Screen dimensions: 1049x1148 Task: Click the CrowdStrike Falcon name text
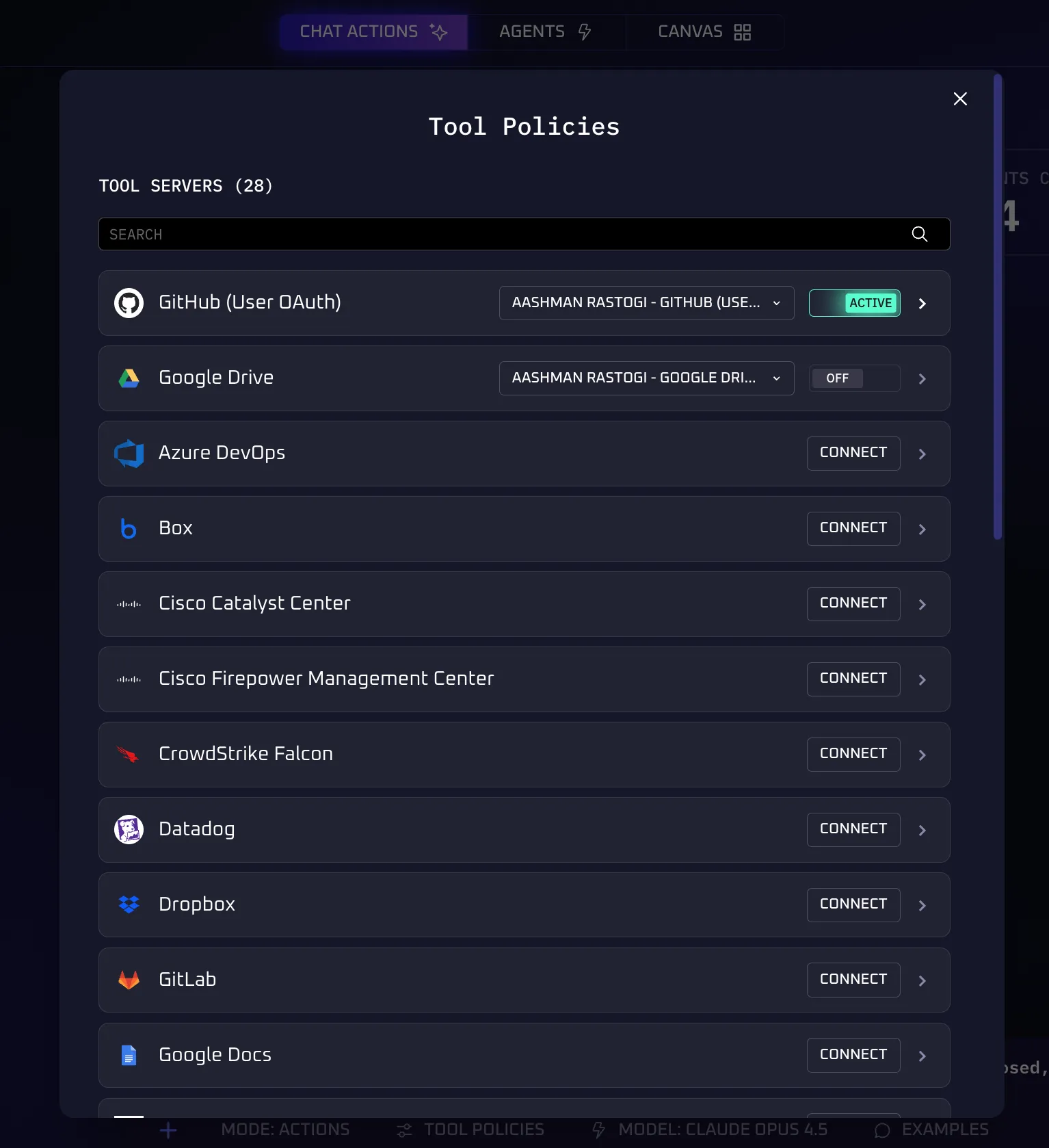tap(245, 754)
